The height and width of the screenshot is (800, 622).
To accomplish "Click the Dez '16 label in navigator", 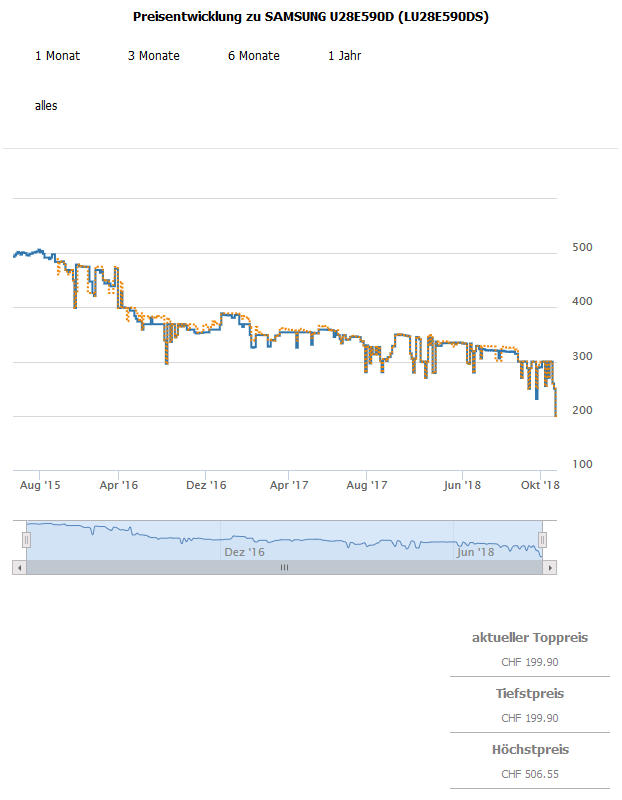I will [x=245, y=552].
